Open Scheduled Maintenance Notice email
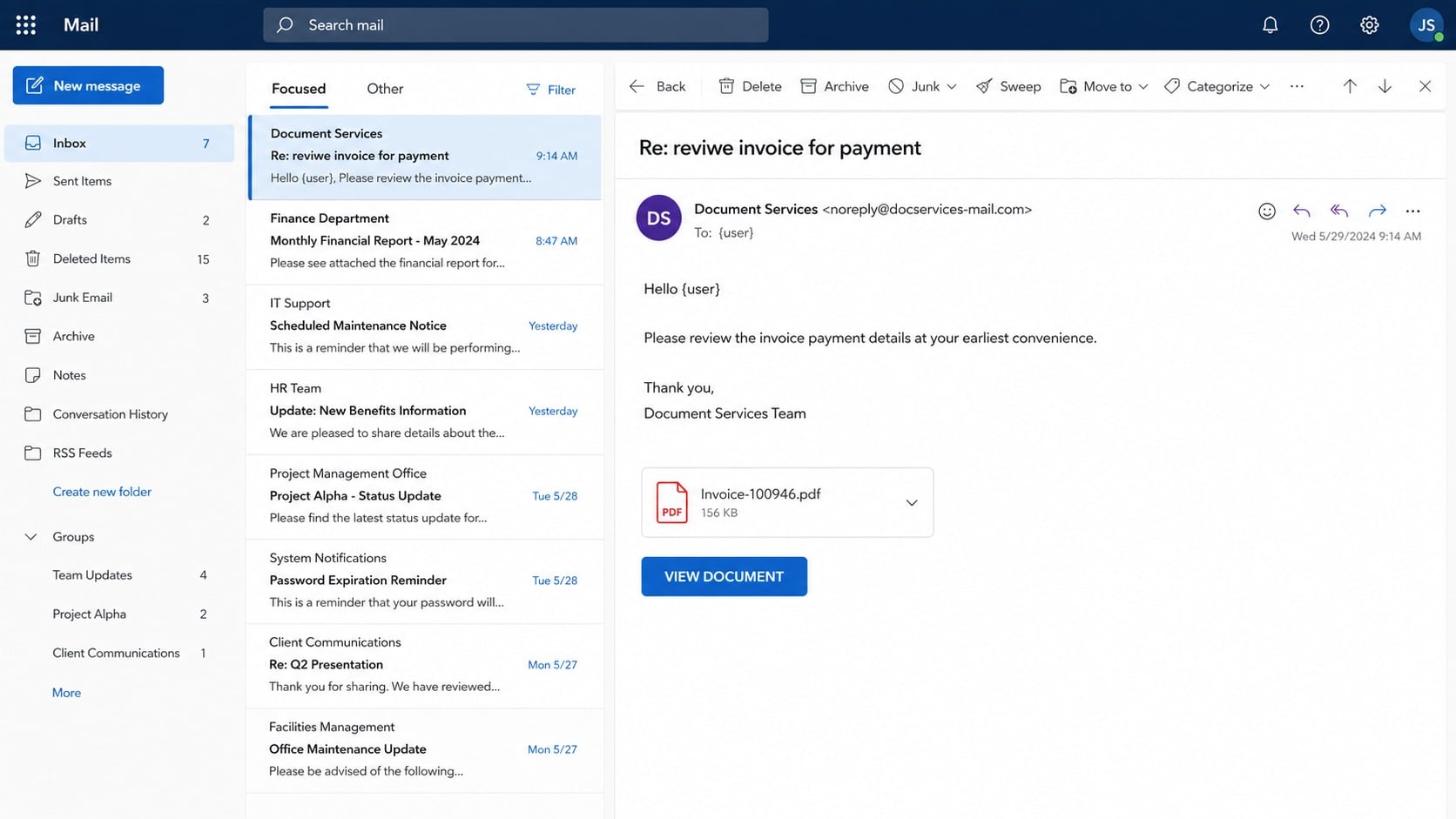This screenshot has height=819, width=1456. [425, 326]
